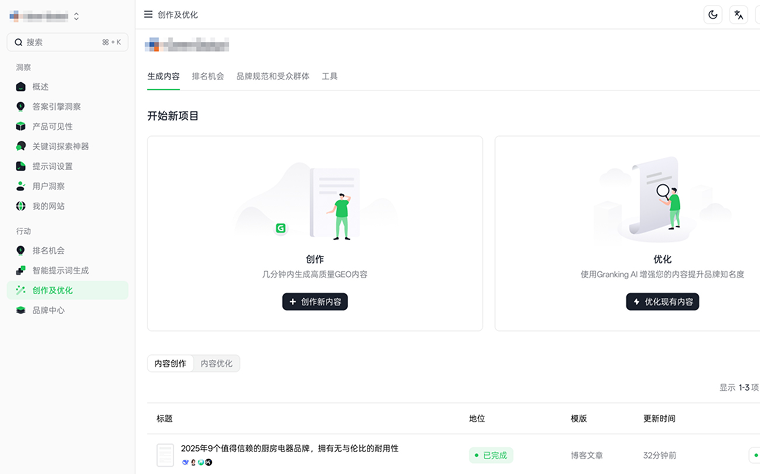Click 优化现有内容 button
This screenshot has height=474, width=760.
[662, 301]
